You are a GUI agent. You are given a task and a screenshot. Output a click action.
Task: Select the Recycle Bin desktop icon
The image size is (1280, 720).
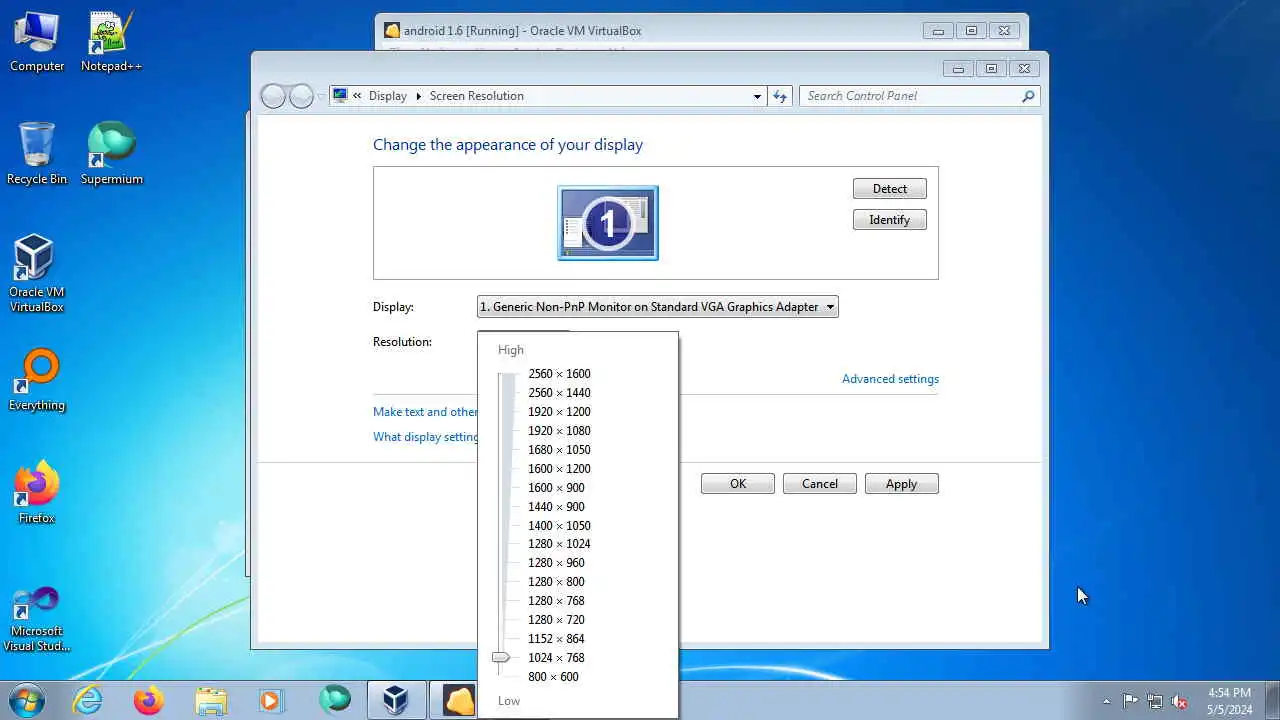click(37, 154)
